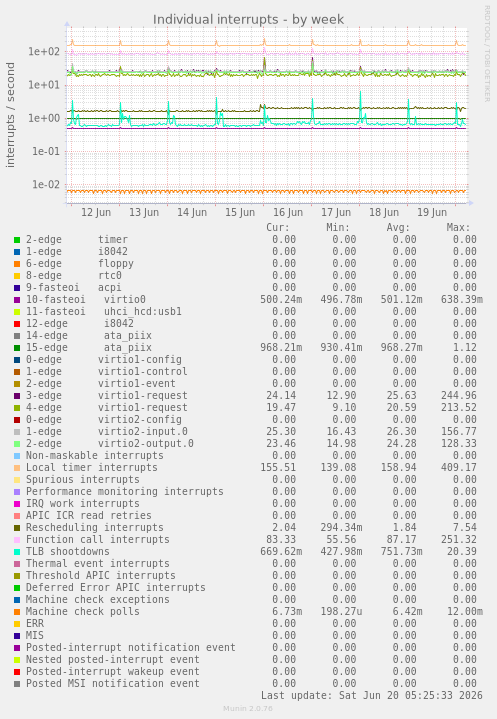Click the light blue swatch for Non-maskable interrupts
The height and width of the screenshot is (719, 497).
tap(17, 456)
